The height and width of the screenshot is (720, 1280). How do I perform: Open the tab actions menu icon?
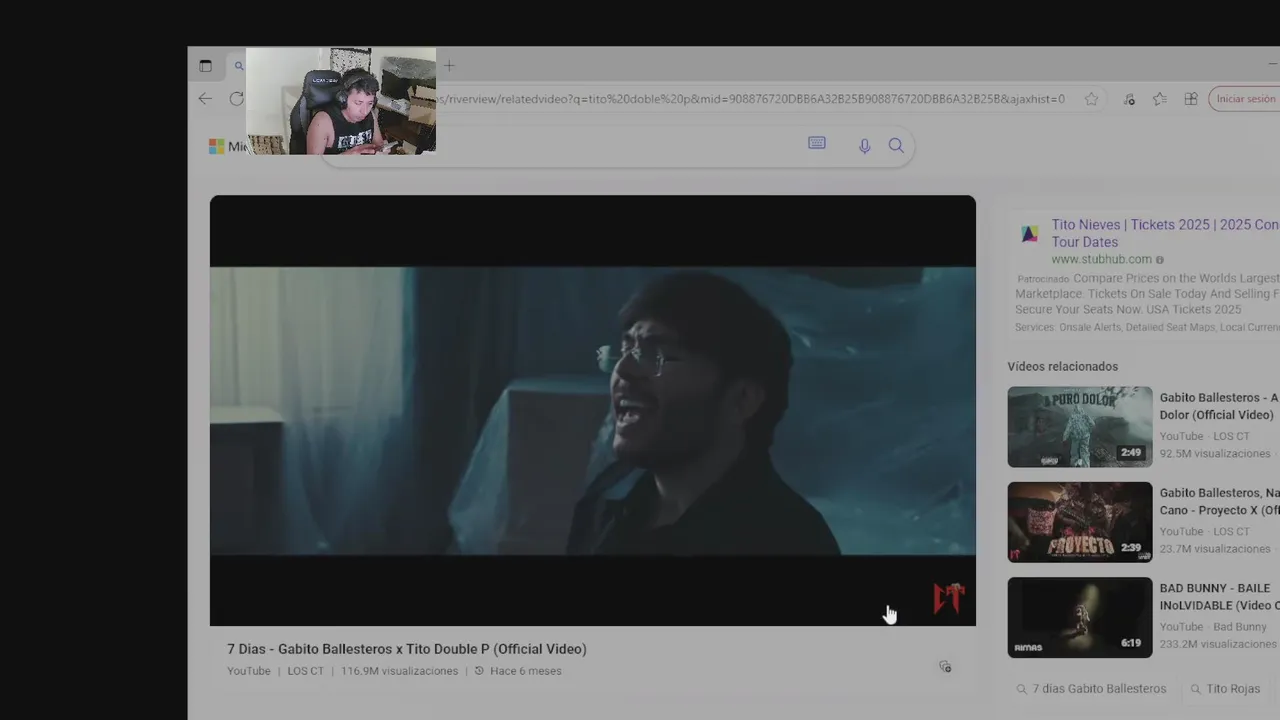coord(205,66)
